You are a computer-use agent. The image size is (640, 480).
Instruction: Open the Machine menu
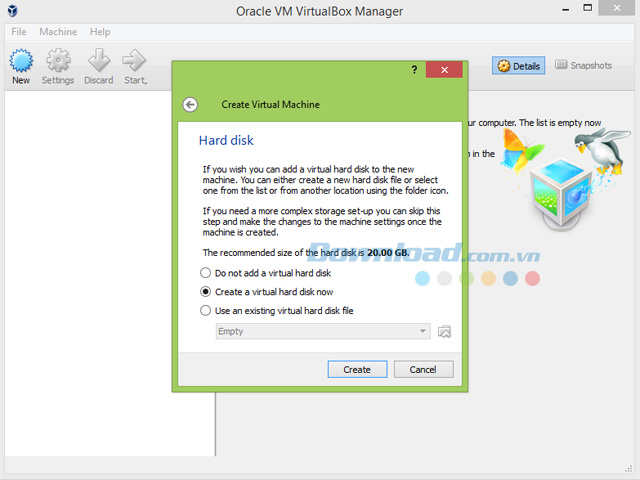click(58, 32)
